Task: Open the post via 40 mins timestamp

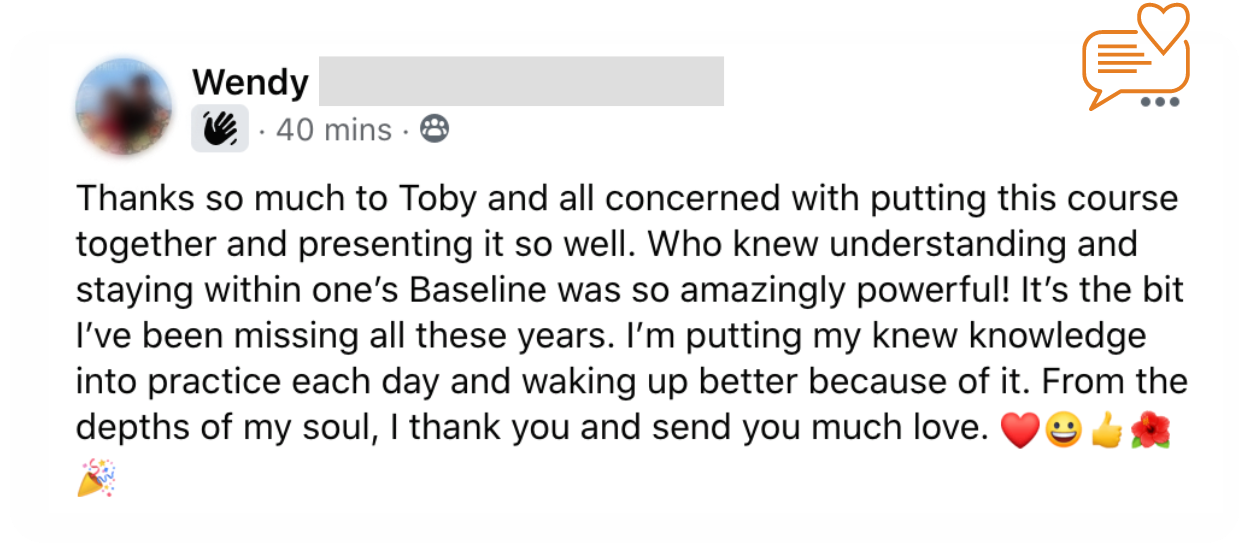Action: 334,130
